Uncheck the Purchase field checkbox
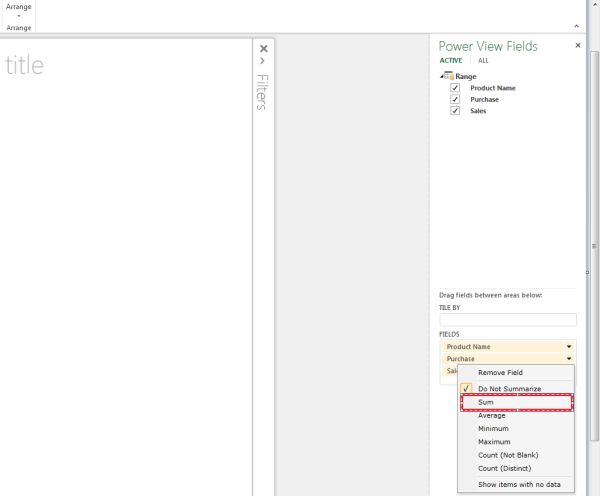The width and height of the screenshot is (600, 496). pyautogui.click(x=455, y=99)
